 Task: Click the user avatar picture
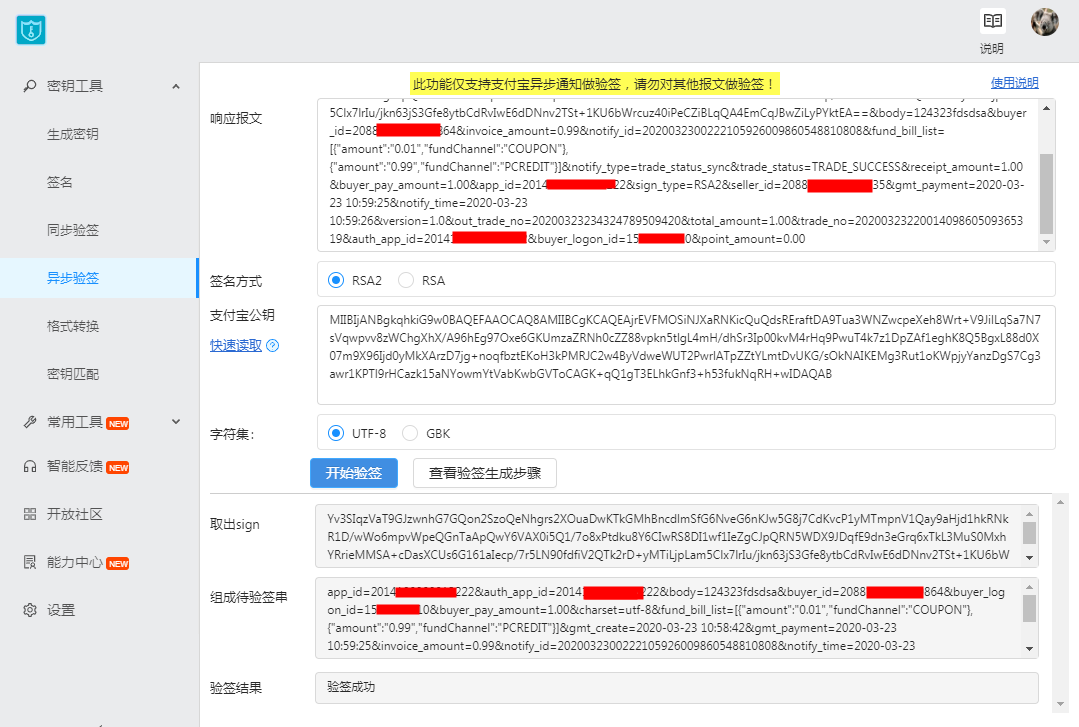pyautogui.click(x=1045, y=22)
